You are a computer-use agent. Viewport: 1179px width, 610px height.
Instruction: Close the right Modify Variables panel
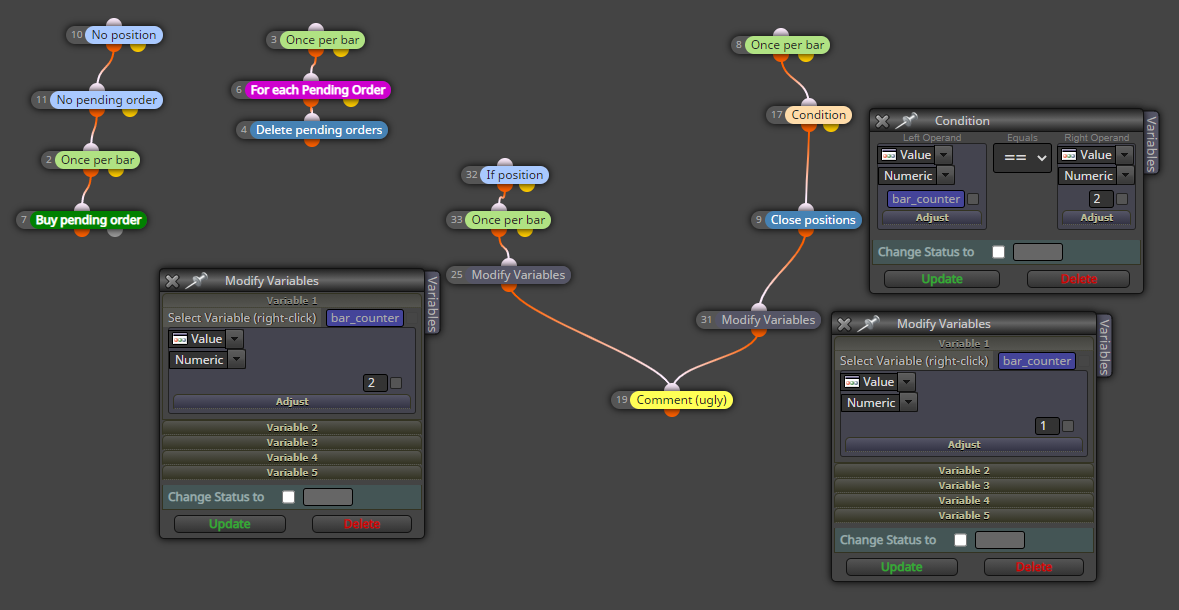(844, 324)
